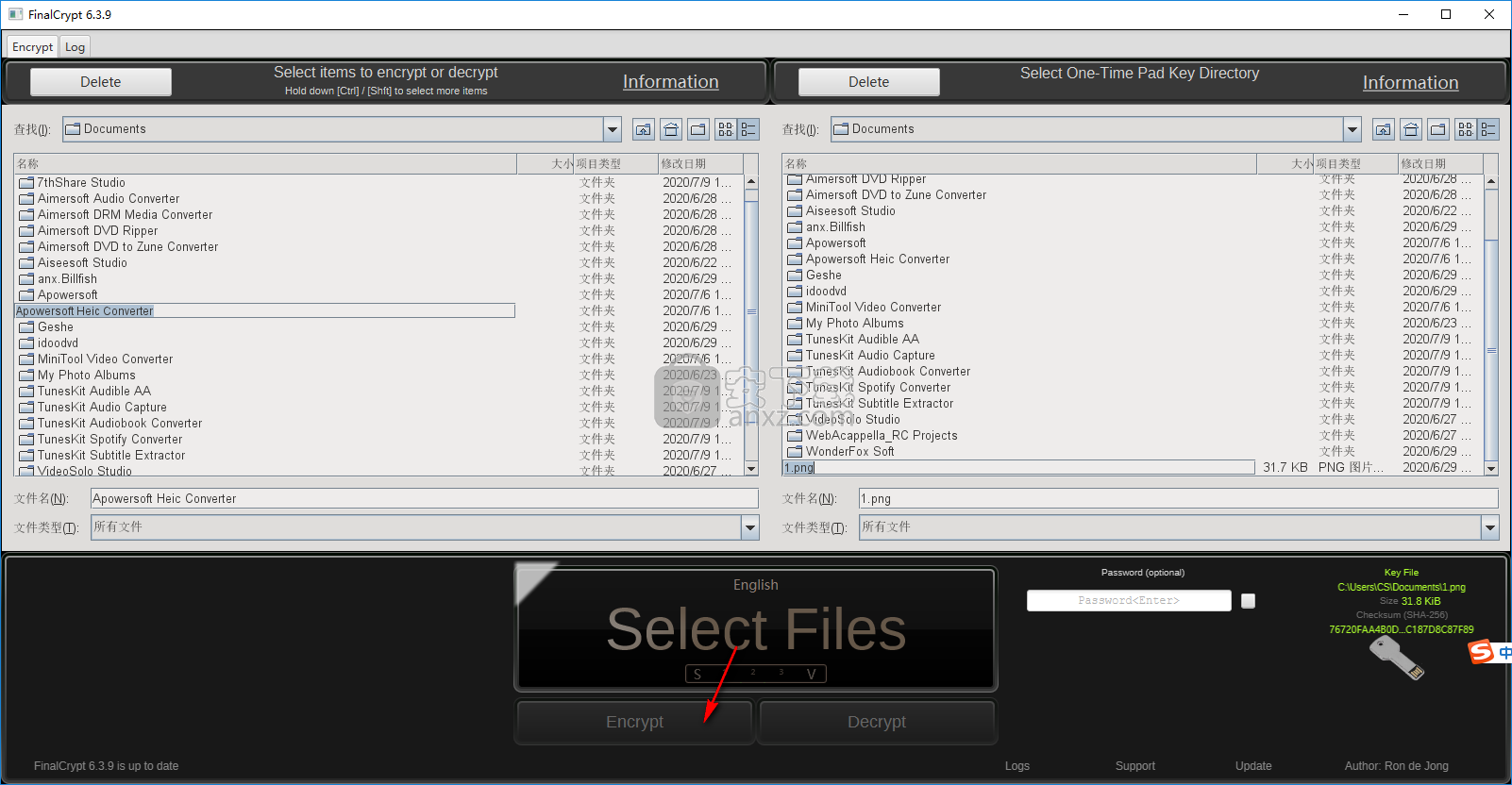Sort left pane by name column header

point(265,164)
